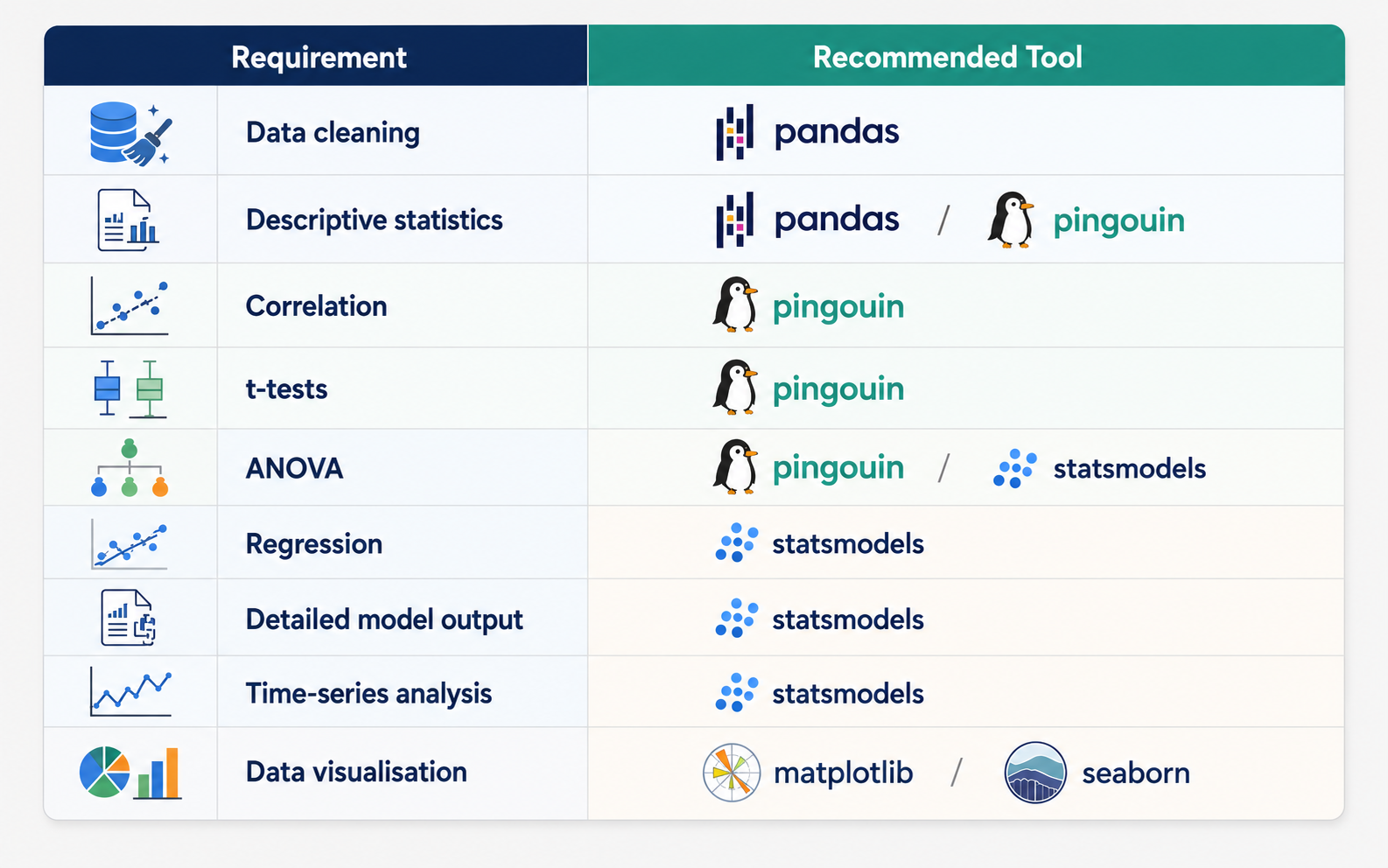Click the 'seaborn' text

coord(1136,773)
